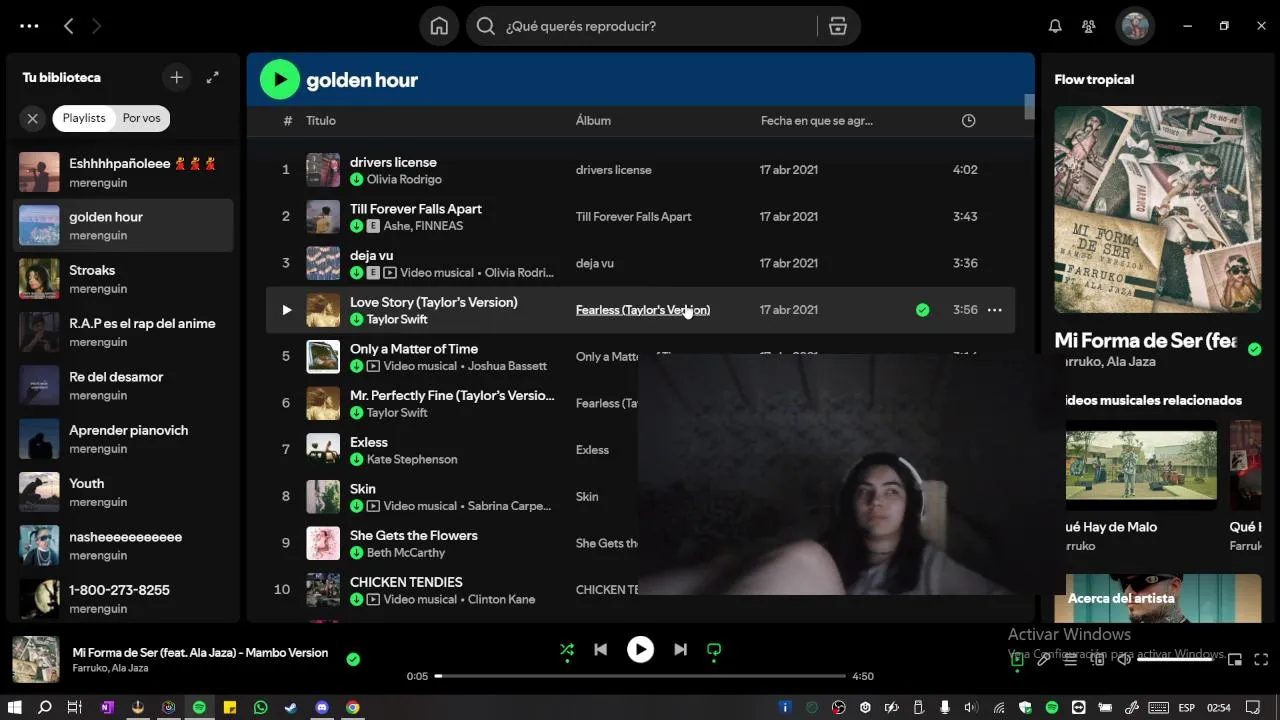1280x720 pixels.
Task: Toggle saved checkmark in Flow tropical panel
Action: (x=1254, y=349)
